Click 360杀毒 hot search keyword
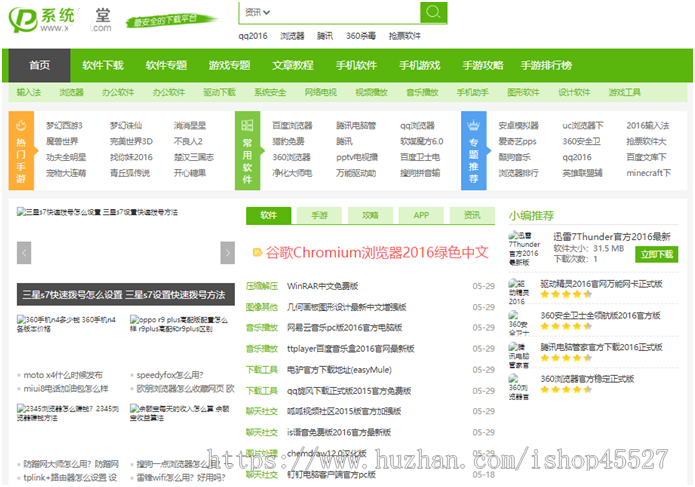Image resolution: width=695 pixels, height=487 pixels. tap(361, 36)
